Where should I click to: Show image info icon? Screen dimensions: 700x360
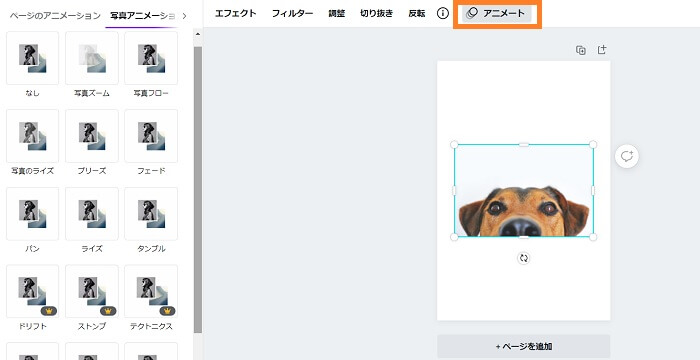(x=442, y=13)
